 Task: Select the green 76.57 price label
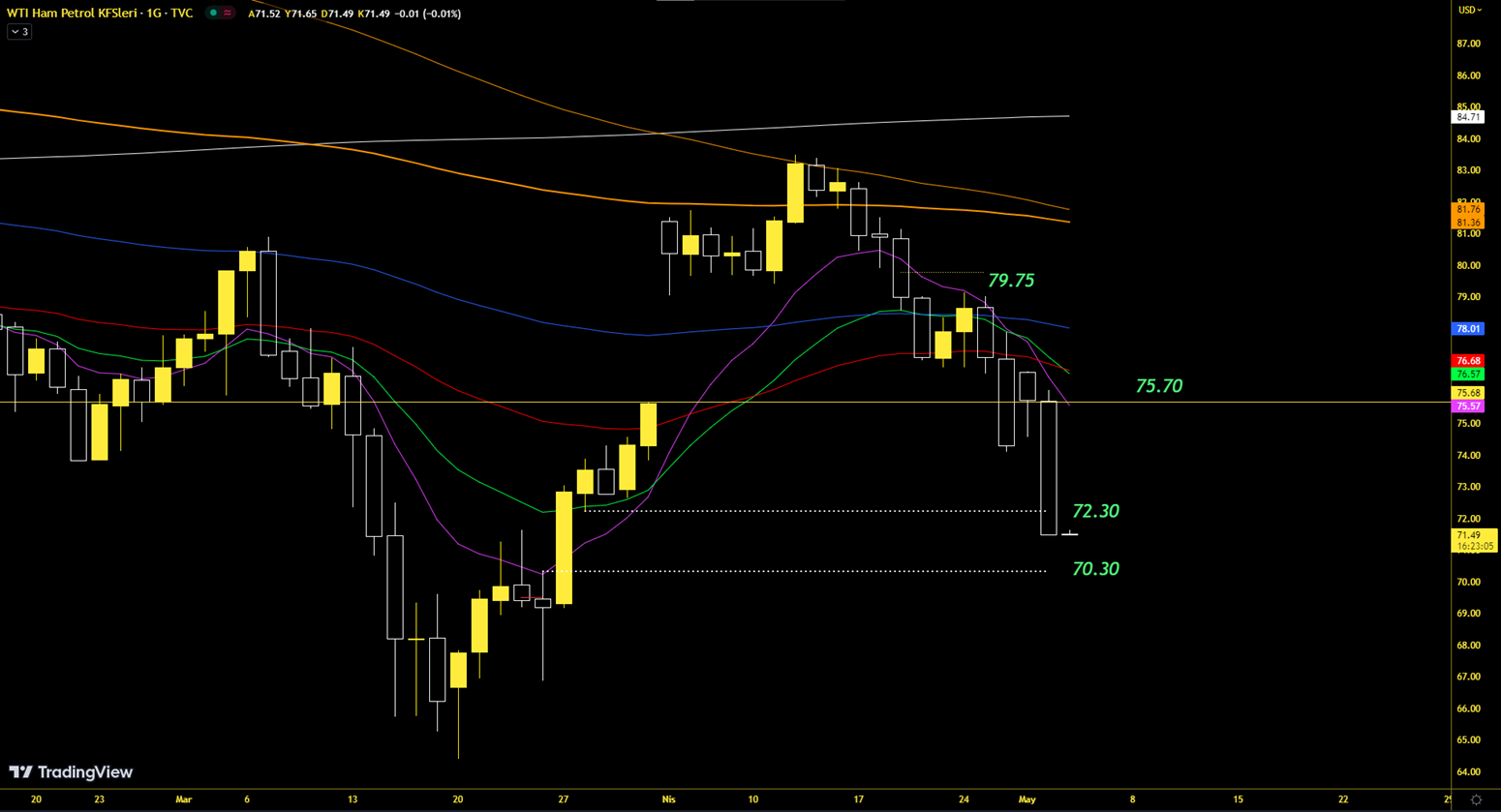click(1468, 375)
